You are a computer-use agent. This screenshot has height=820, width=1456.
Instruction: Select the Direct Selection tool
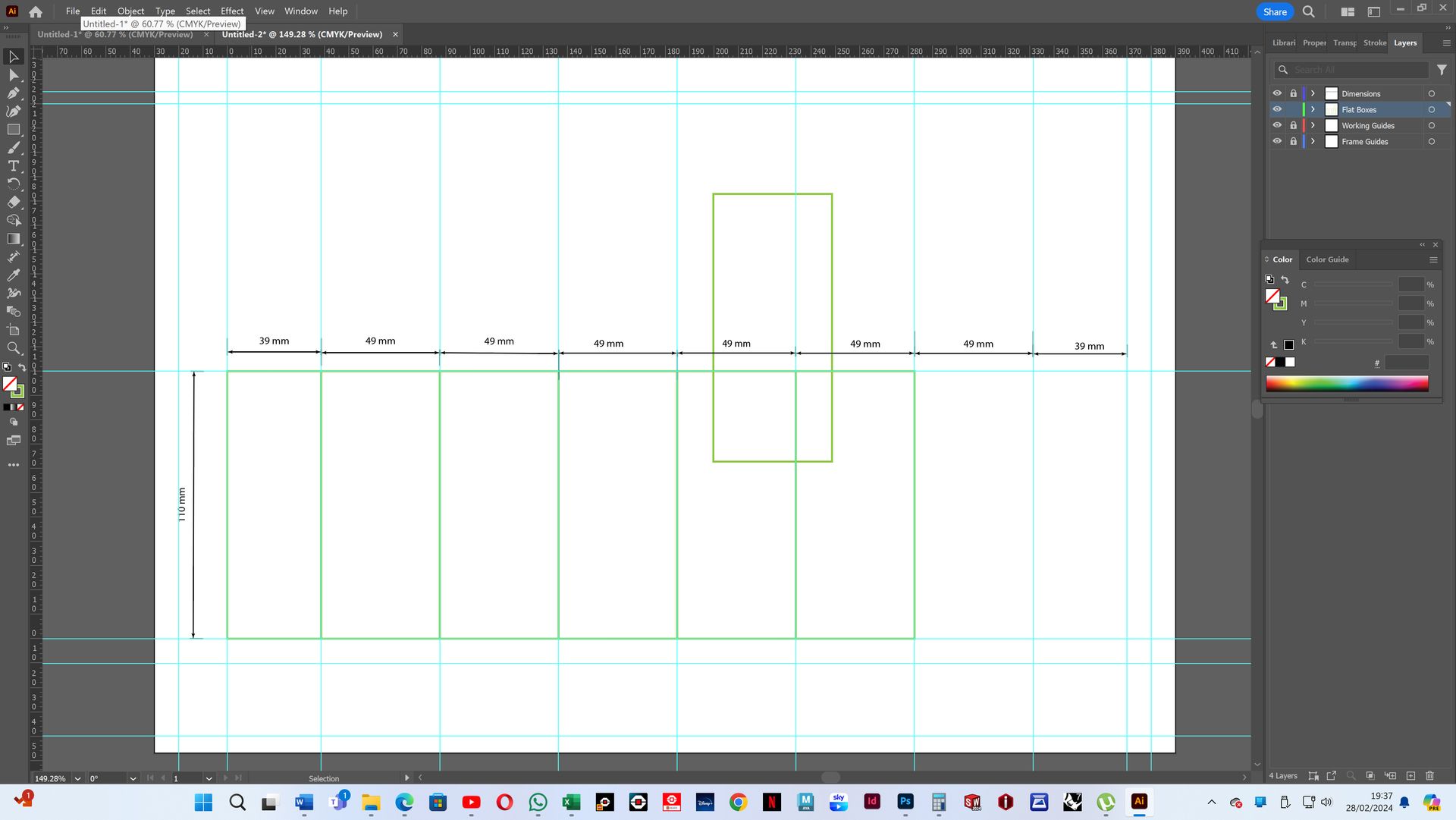(x=13, y=75)
